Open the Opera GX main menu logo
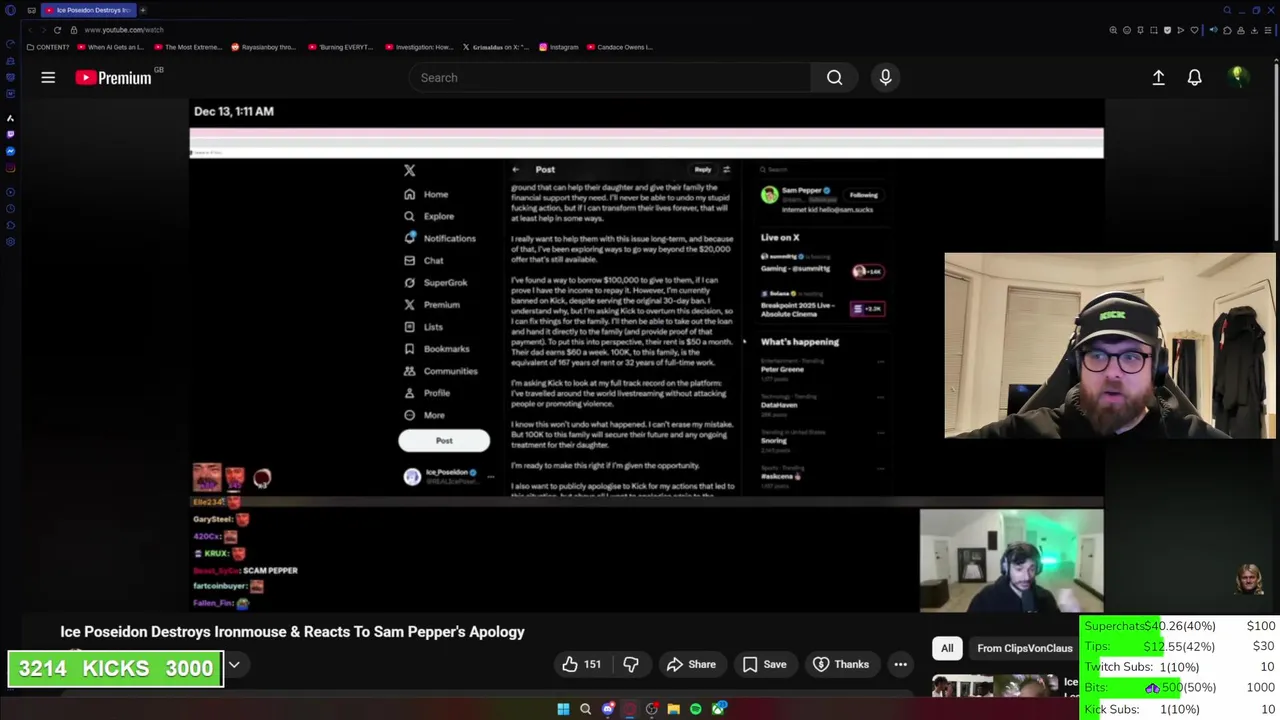 point(10,10)
